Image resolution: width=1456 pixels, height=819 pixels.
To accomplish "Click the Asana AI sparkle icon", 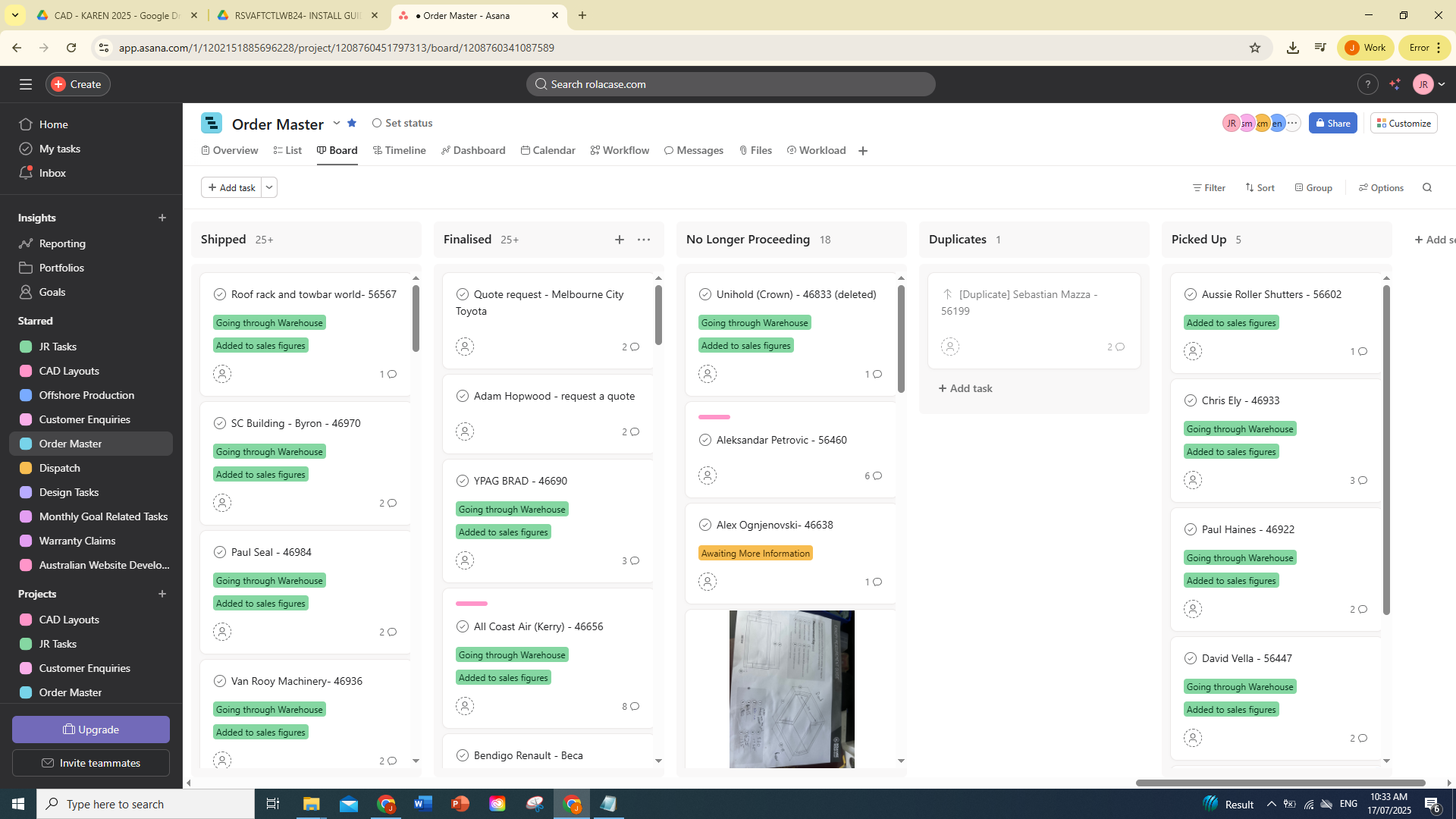I will [1395, 84].
